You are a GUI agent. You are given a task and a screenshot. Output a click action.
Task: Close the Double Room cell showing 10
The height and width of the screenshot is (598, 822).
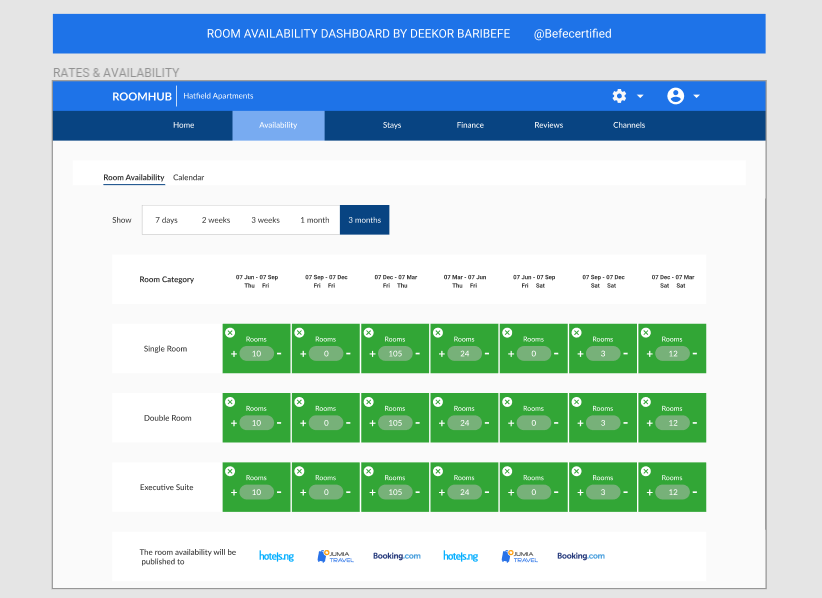pos(230,402)
